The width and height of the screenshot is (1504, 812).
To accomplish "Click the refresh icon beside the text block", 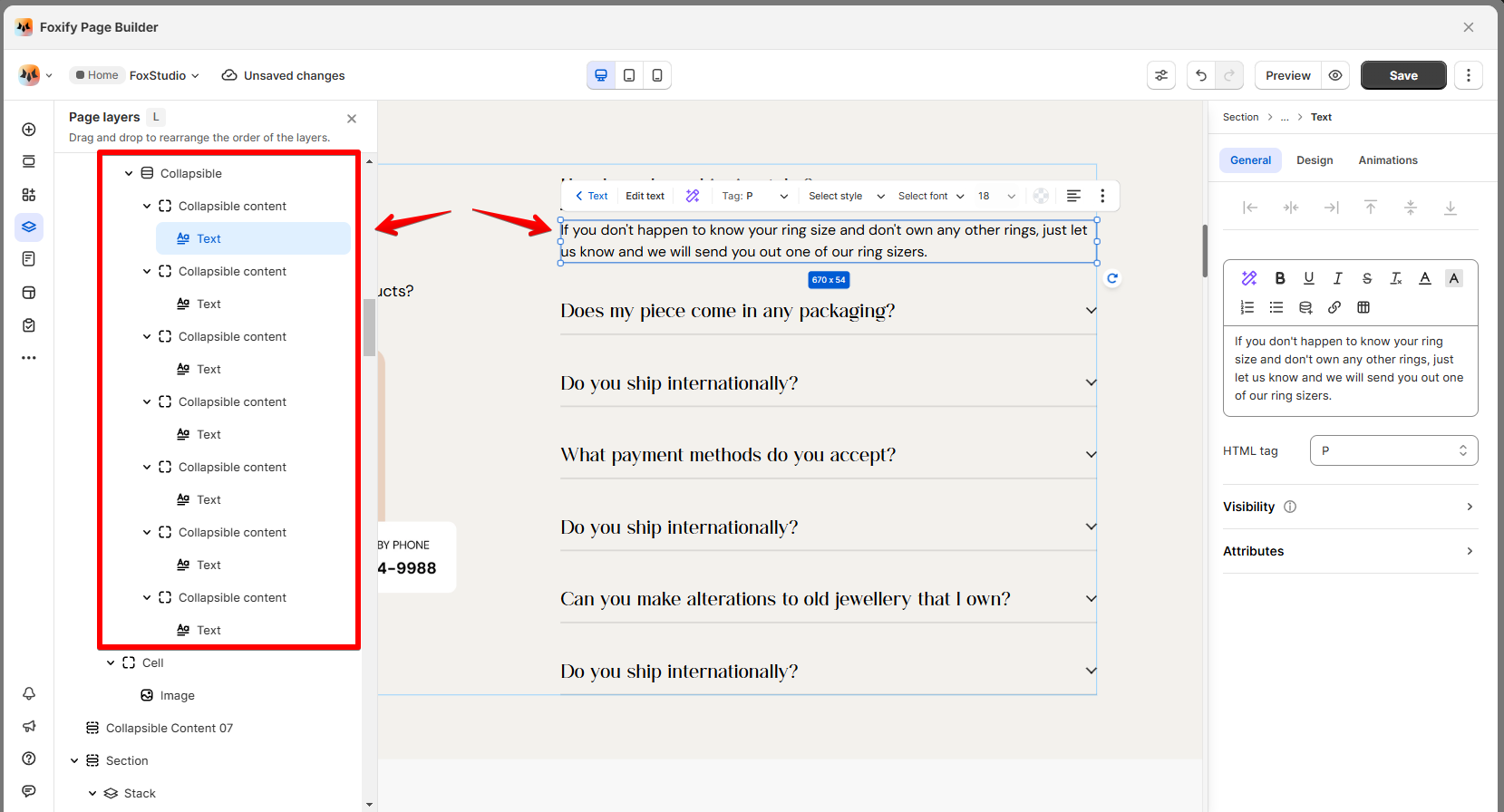I will pos(1112,279).
